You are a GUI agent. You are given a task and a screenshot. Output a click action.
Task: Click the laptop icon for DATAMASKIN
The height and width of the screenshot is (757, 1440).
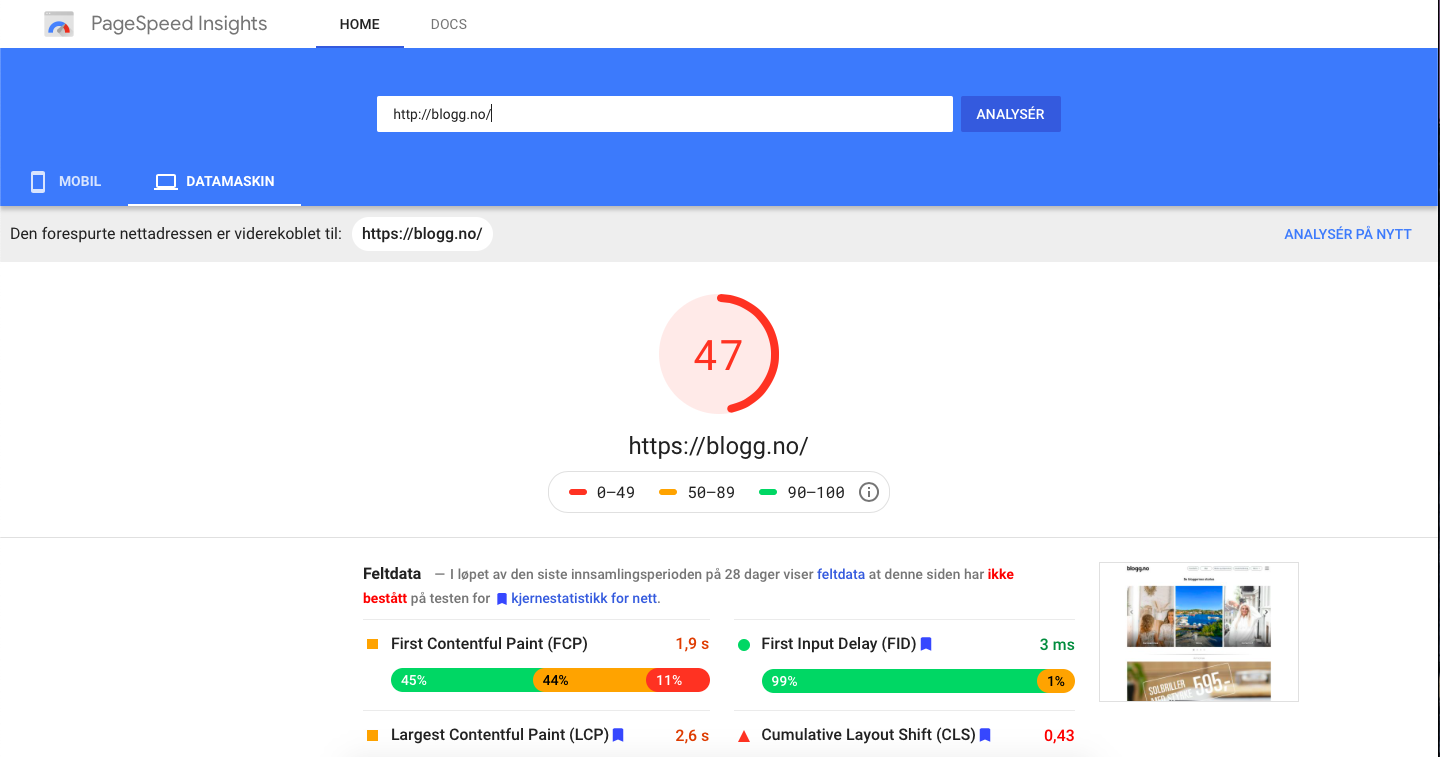[x=166, y=182]
